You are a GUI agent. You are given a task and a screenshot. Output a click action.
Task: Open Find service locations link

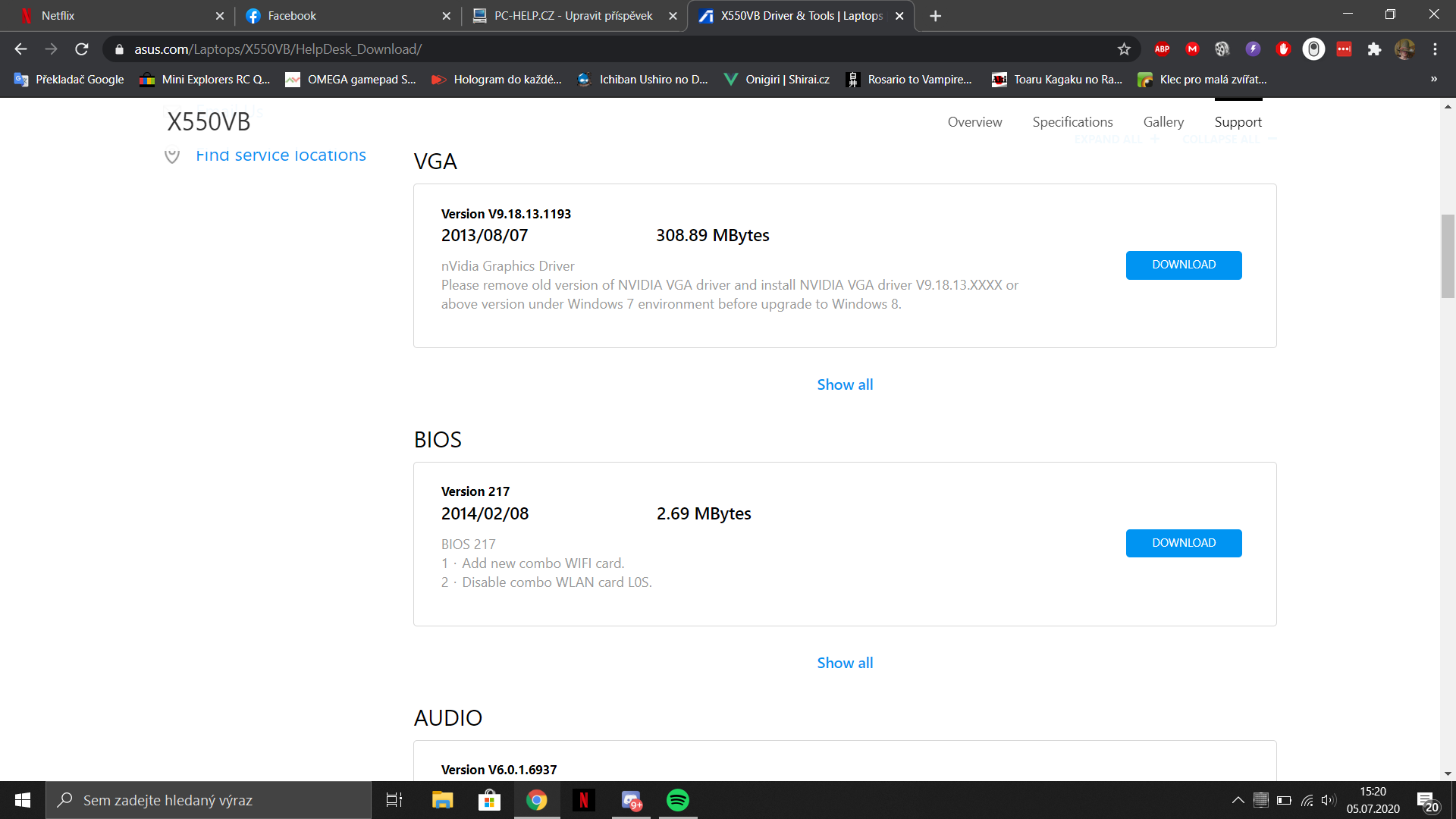[x=281, y=155]
